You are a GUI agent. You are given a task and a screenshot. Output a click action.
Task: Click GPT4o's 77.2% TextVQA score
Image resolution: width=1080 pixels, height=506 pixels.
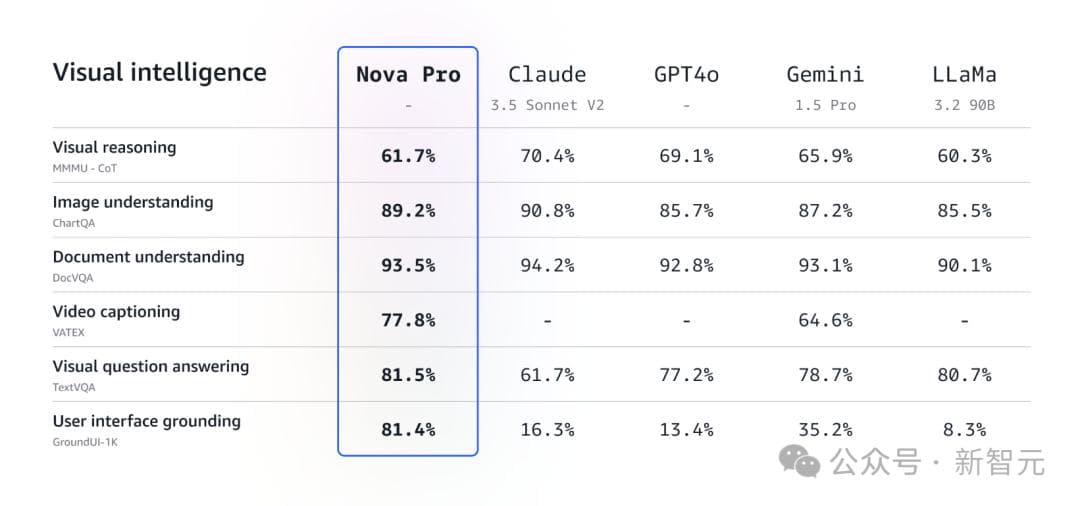click(x=686, y=375)
